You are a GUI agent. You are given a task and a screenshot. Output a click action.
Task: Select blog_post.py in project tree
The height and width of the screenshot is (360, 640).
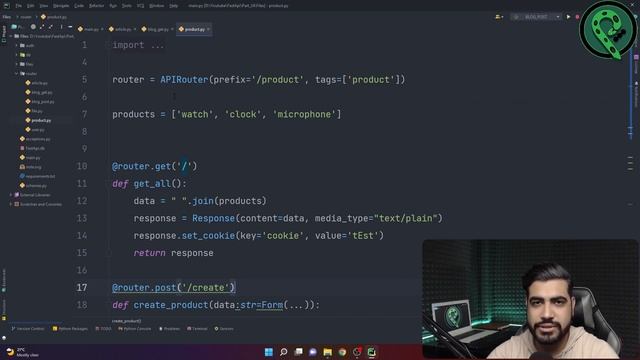click(x=40, y=102)
